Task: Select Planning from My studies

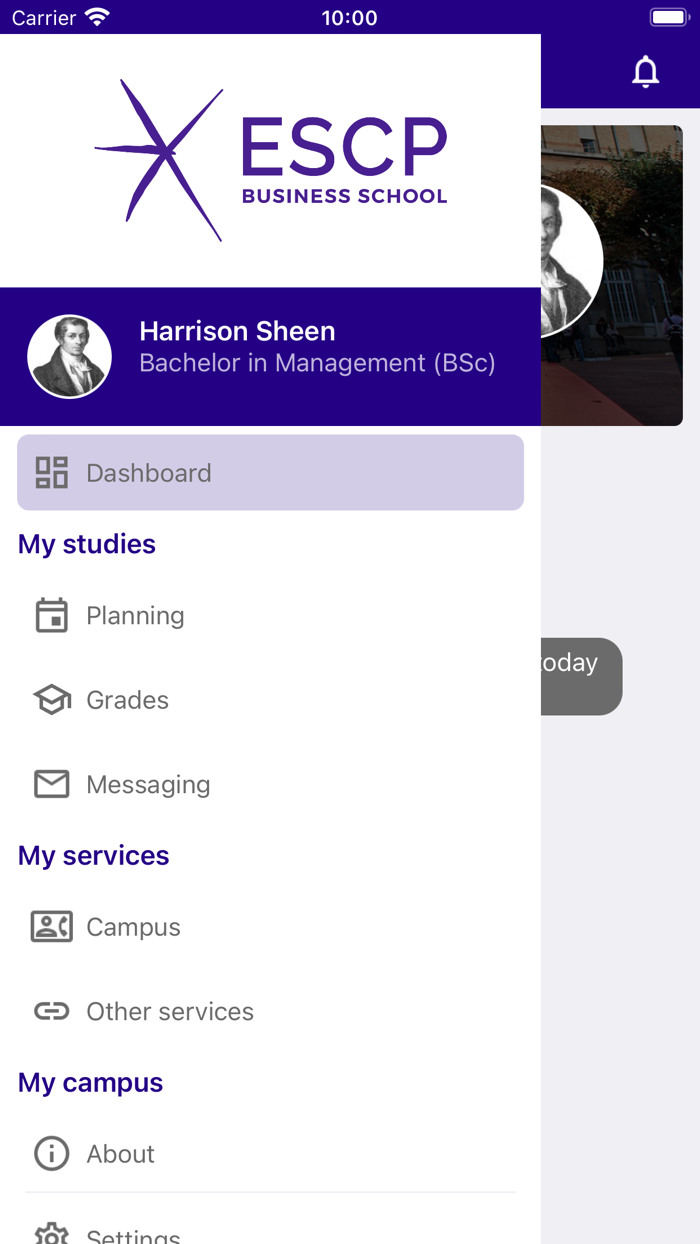Action: (x=135, y=615)
